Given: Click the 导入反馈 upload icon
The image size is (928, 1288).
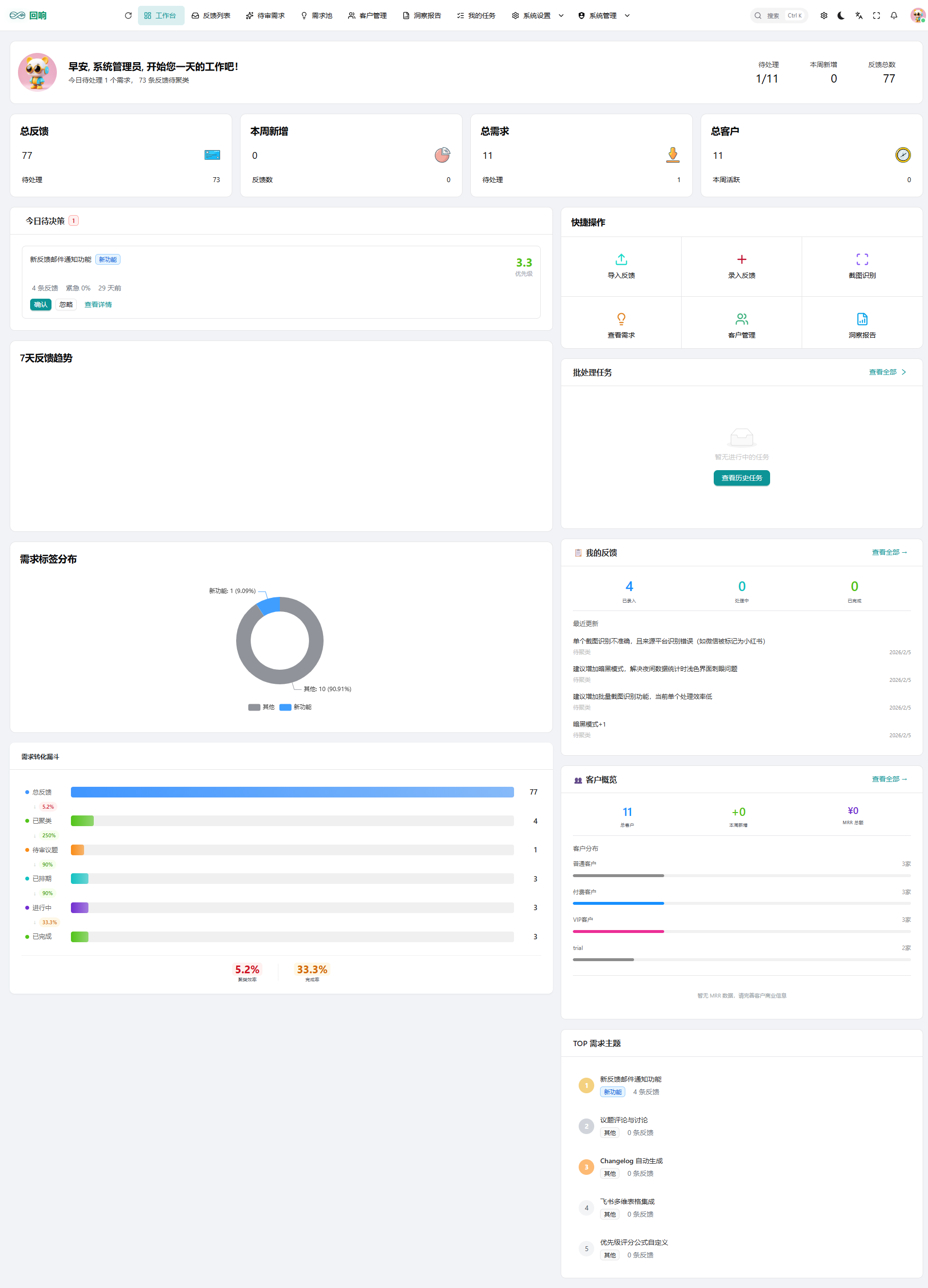Looking at the screenshot, I should pos(621,259).
